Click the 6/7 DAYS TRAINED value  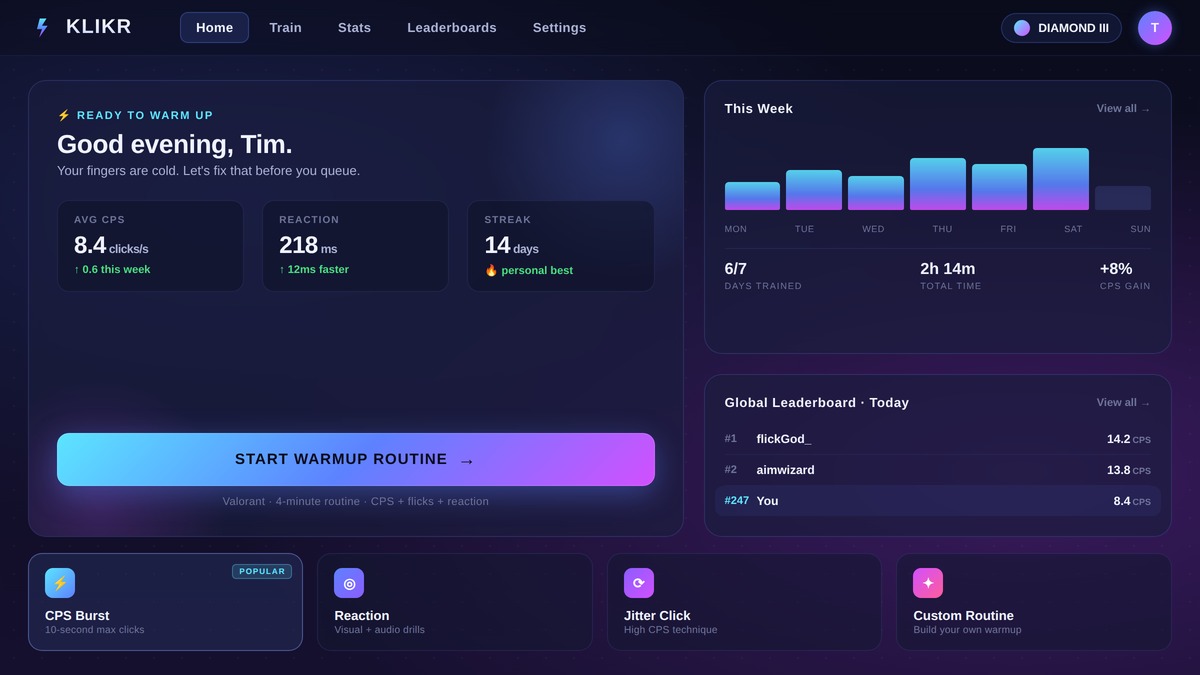(736, 269)
